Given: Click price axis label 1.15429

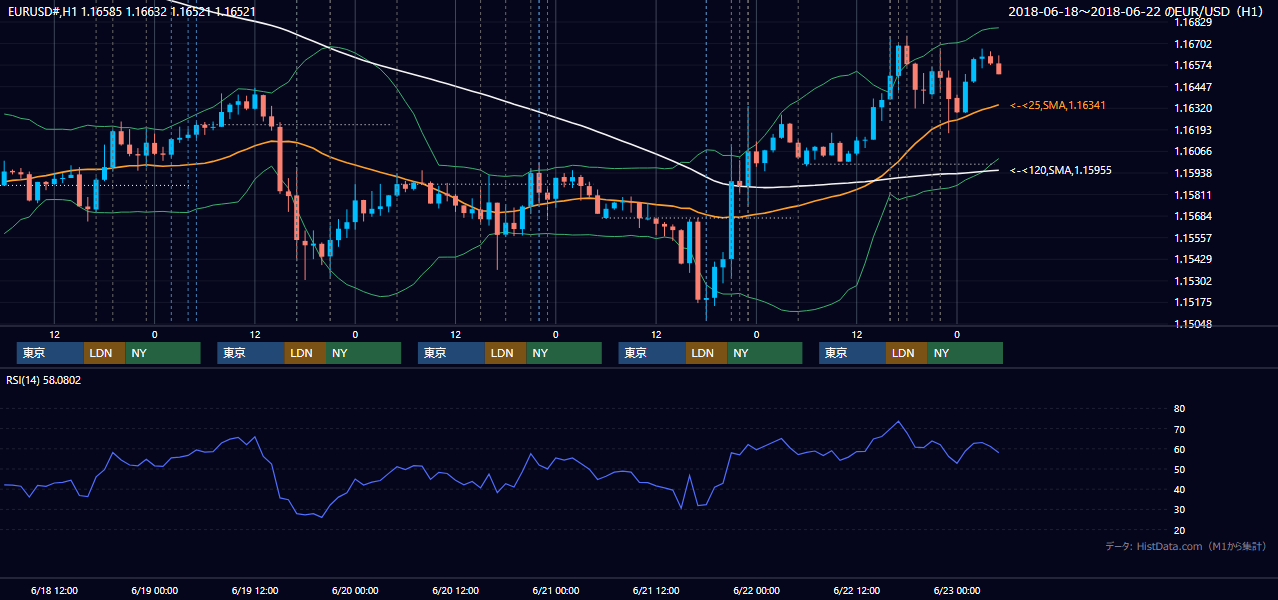Looking at the screenshot, I should 1192,259.
